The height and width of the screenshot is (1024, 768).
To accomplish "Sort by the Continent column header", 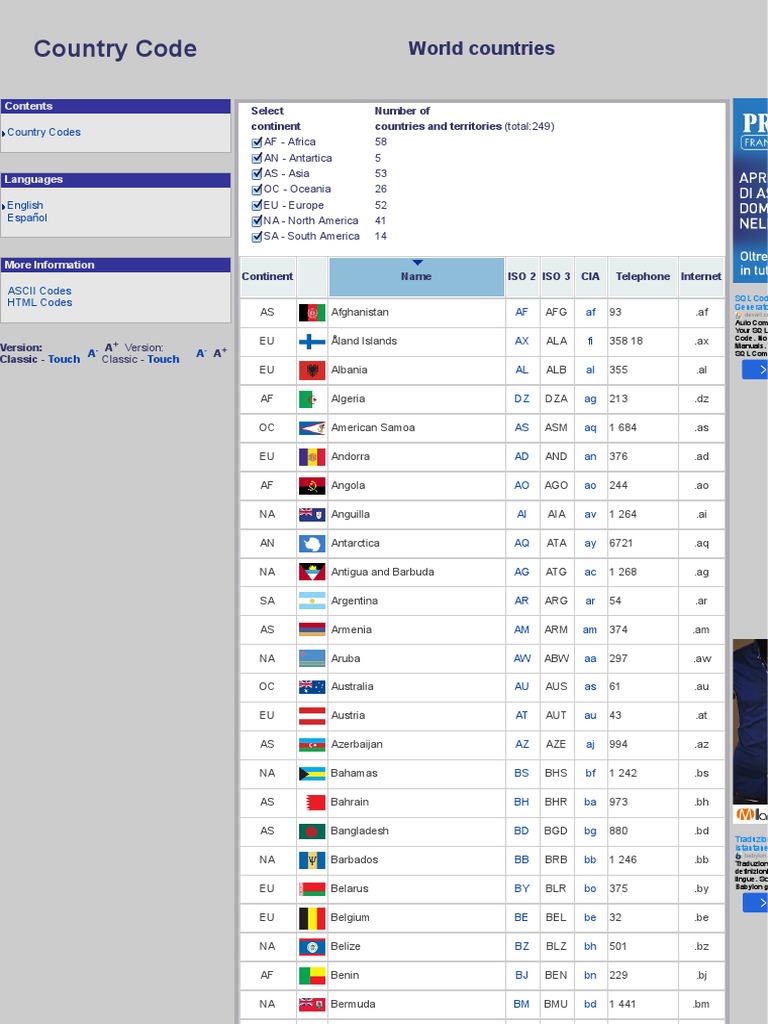I will tap(267, 277).
